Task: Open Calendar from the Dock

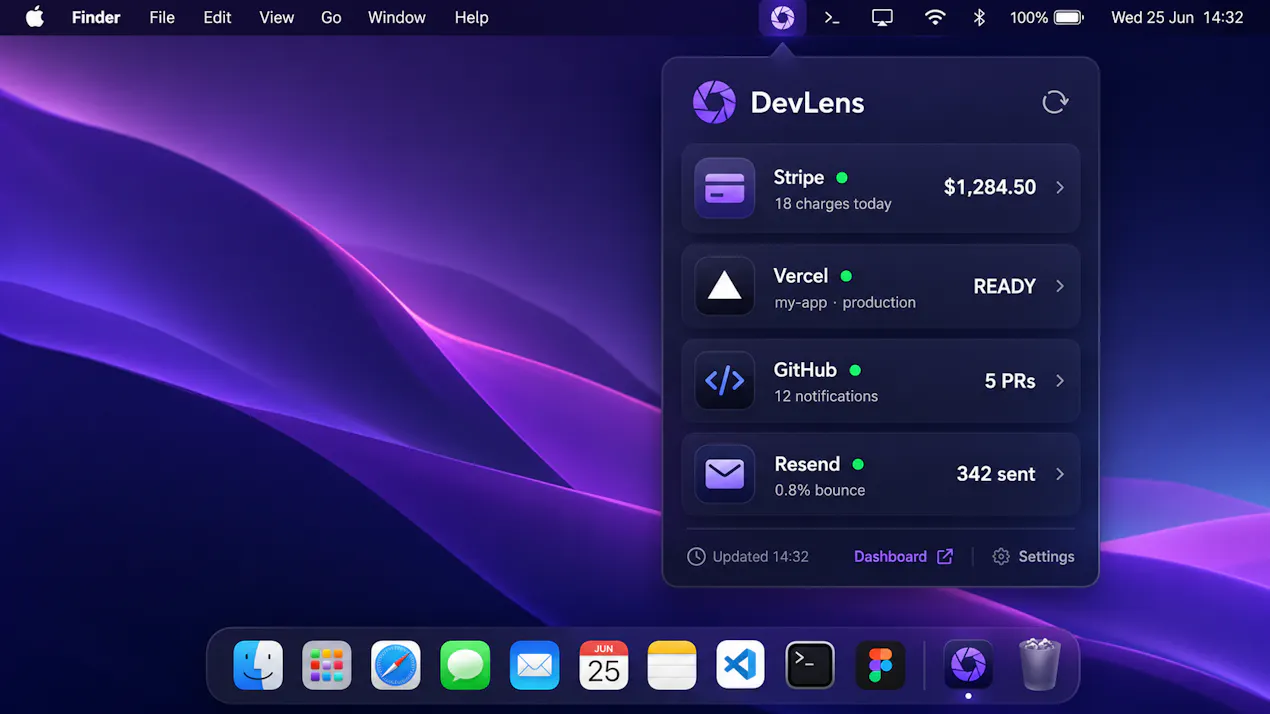Action: pyautogui.click(x=604, y=665)
